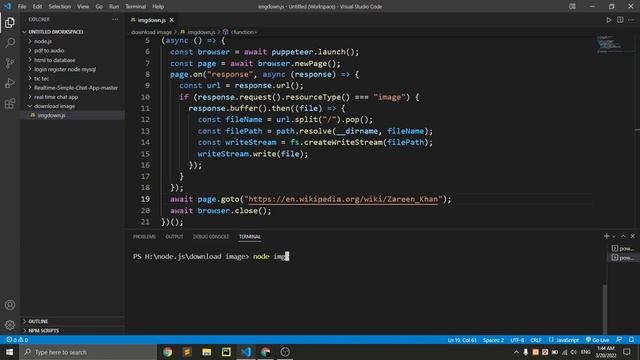Collapse the UNTITLED (WORKSPACE) section

tap(56, 31)
